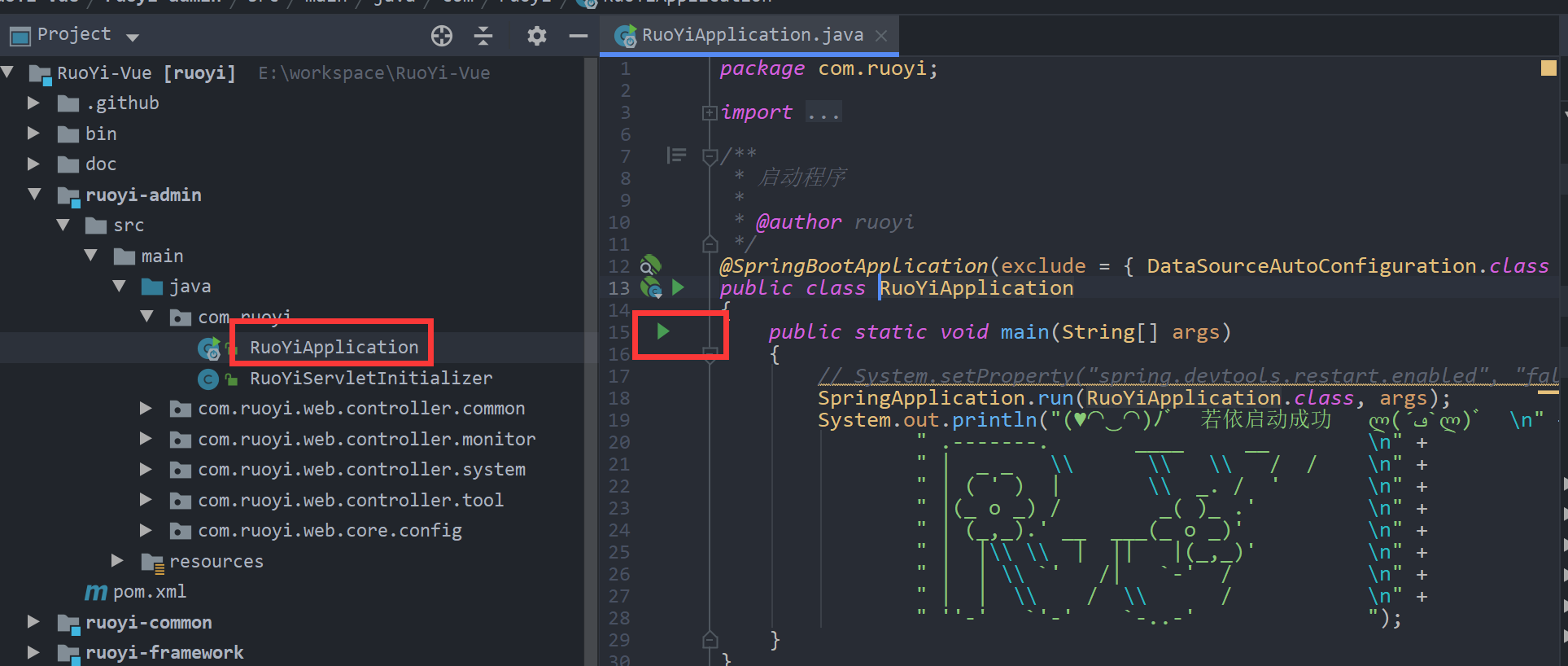Screen dimensions: 1568x666
Task: Close the RuoYiApplication.java tab
Action: click(881, 35)
